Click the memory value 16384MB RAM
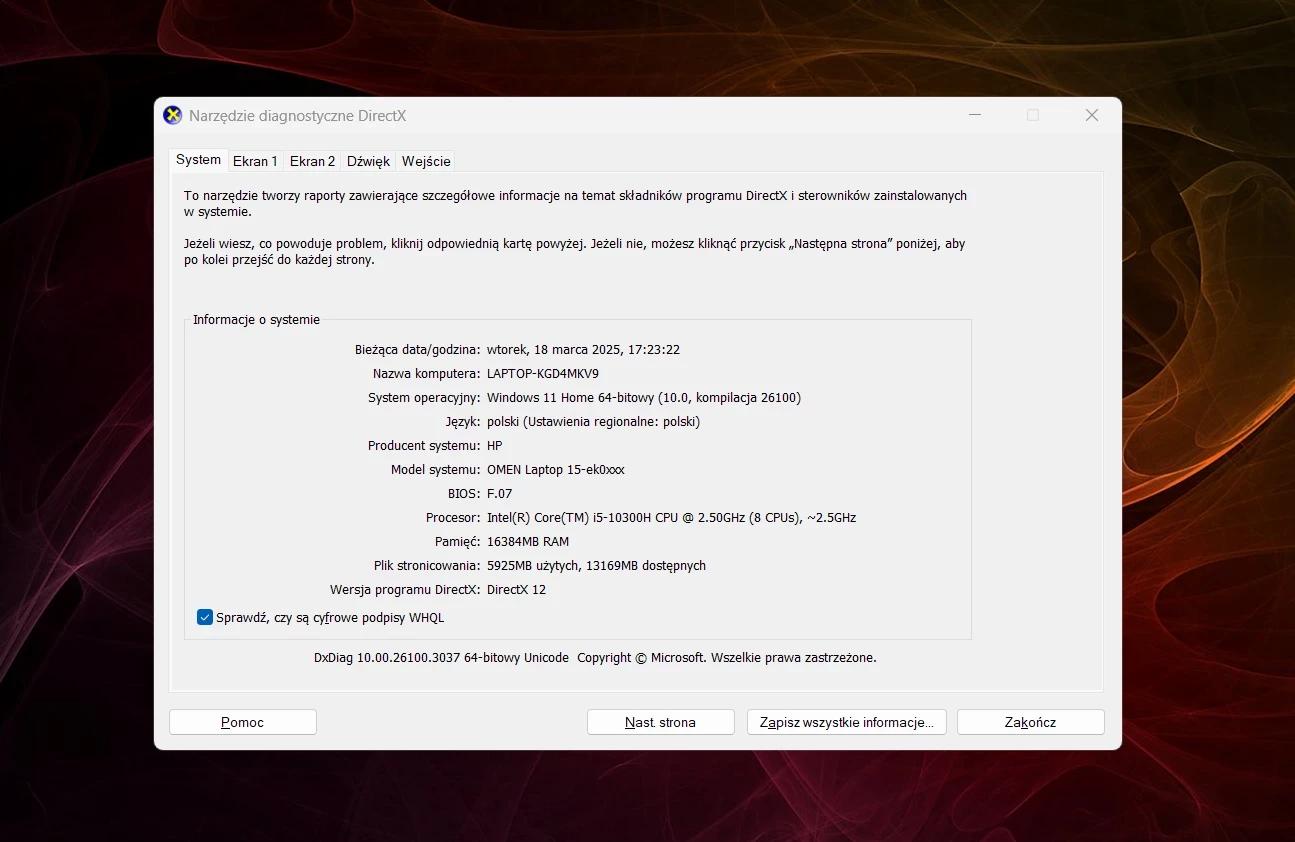1295x842 pixels. (528, 542)
